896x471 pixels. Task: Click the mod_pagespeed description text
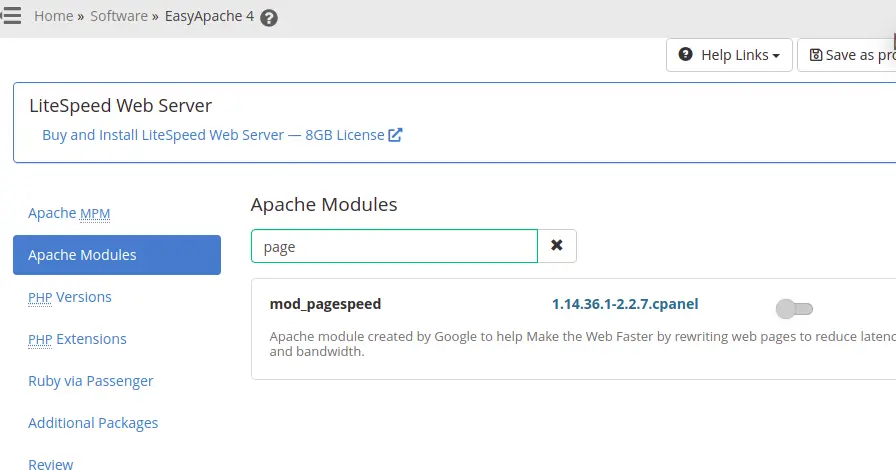[583, 344]
